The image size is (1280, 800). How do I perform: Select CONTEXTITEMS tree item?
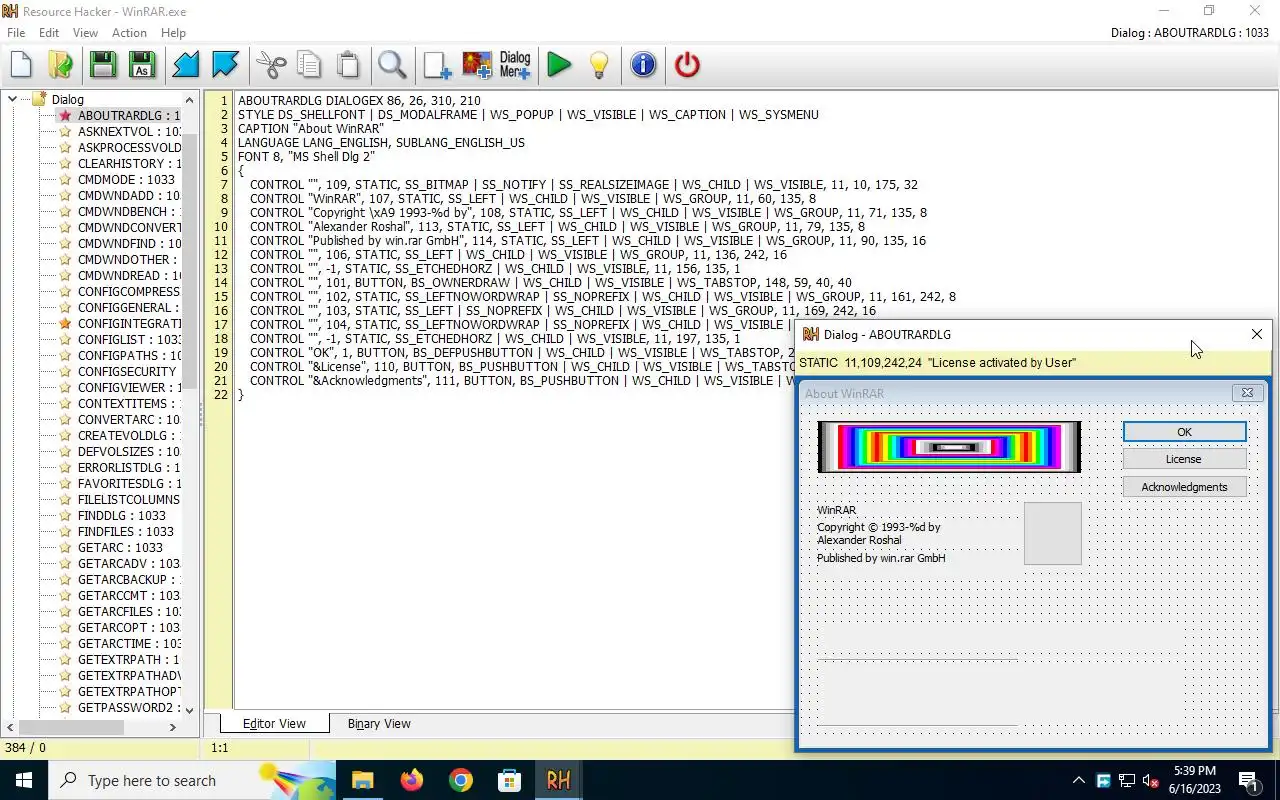tap(129, 404)
